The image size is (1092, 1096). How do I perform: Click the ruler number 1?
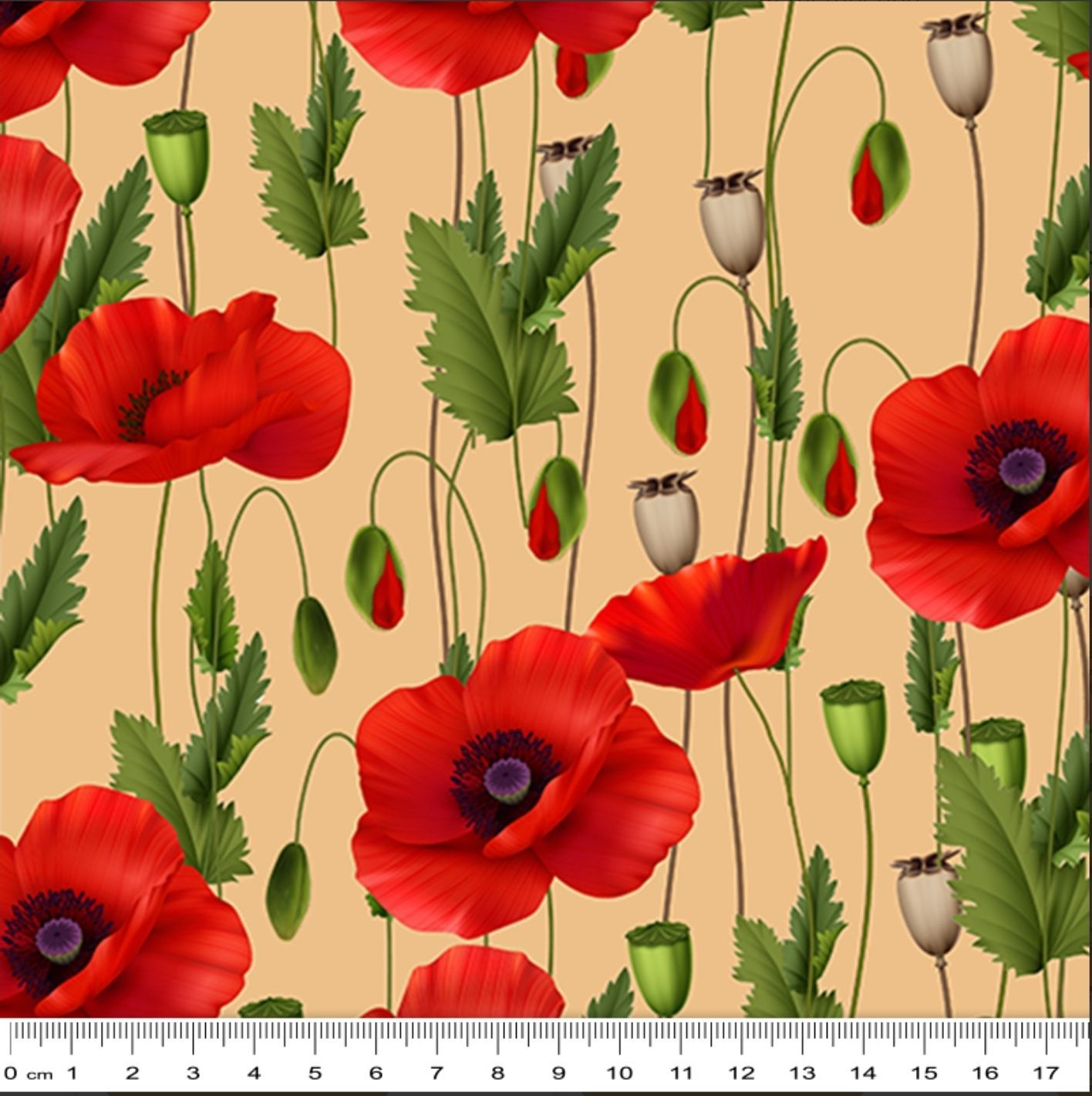click(72, 1073)
